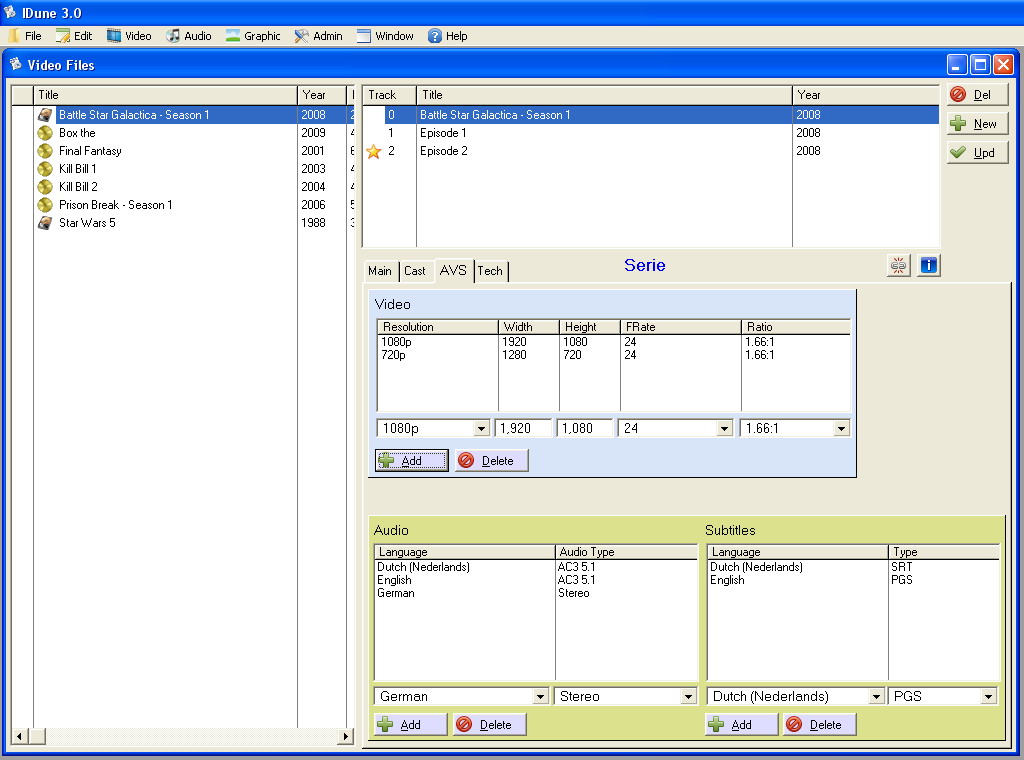This screenshot has height=760, width=1024.
Task: Click the width field showing 1,920
Action: [523, 428]
